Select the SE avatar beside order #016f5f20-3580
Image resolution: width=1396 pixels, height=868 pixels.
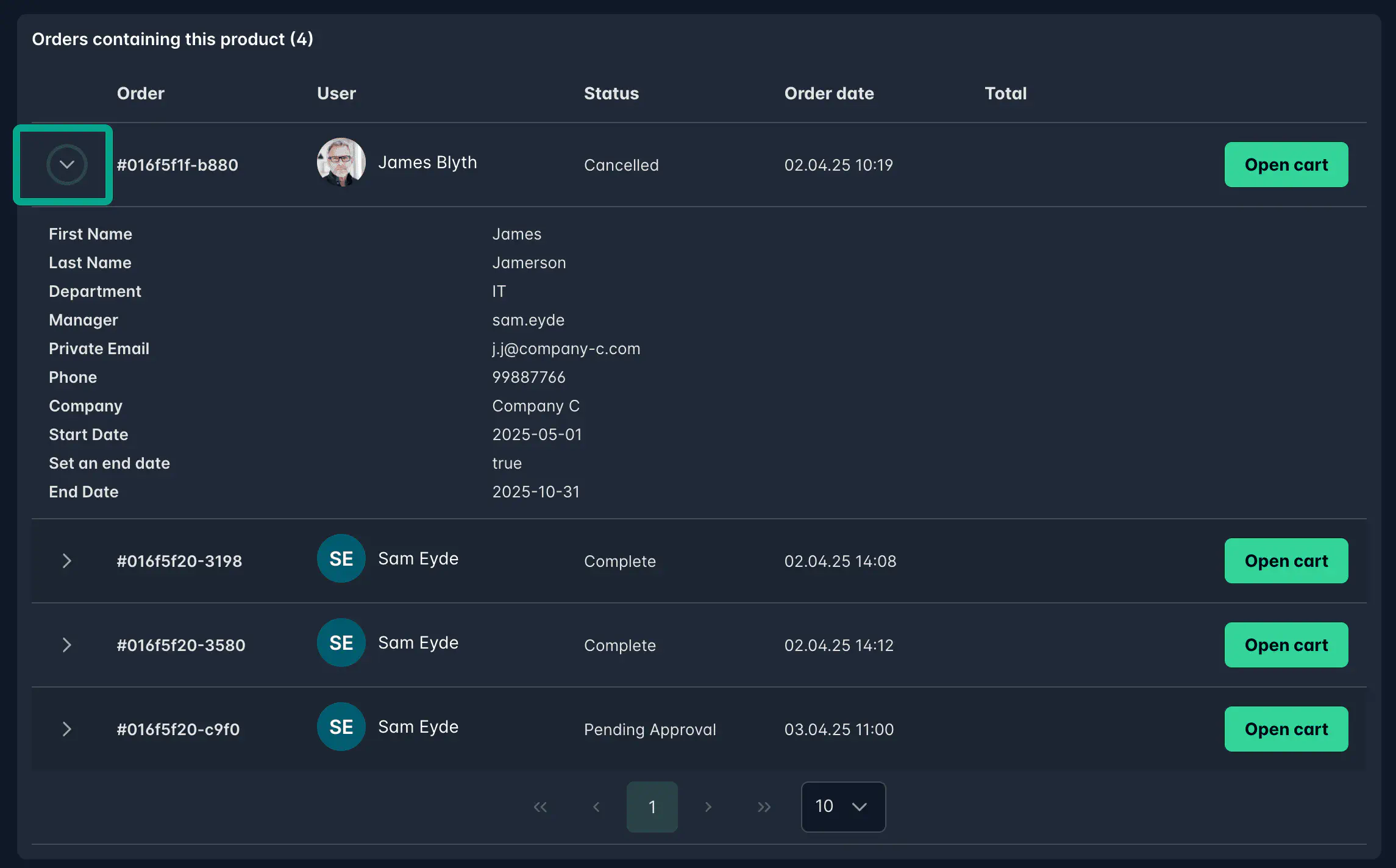(341, 642)
